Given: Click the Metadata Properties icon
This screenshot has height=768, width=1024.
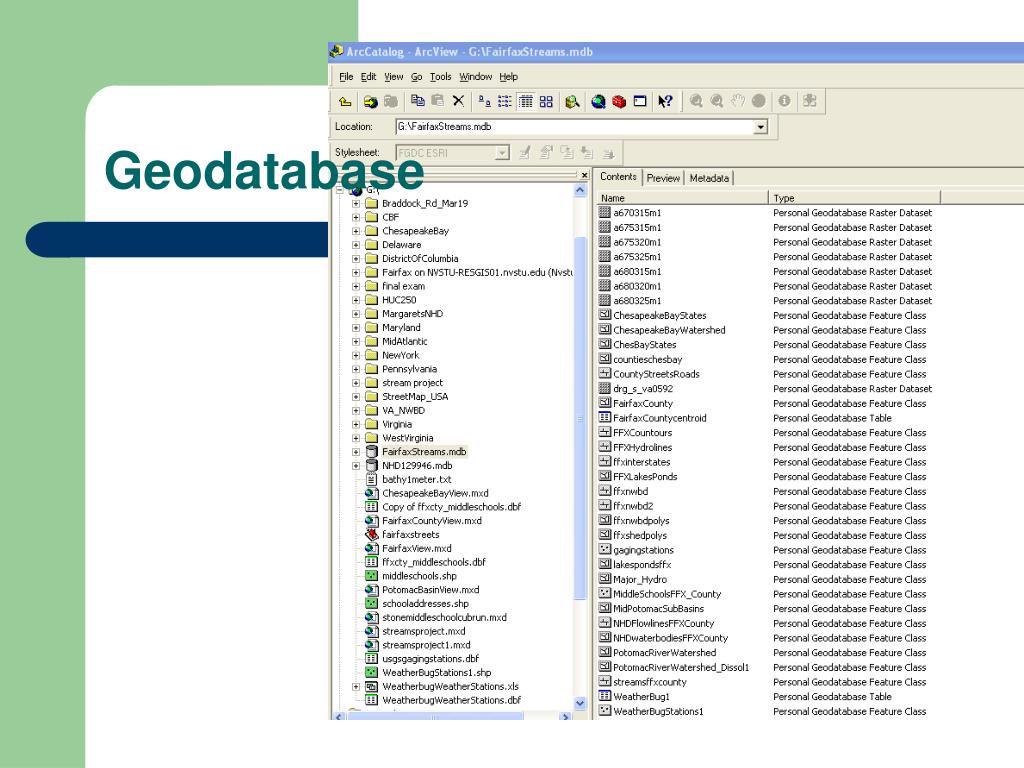Looking at the screenshot, I should (546, 153).
